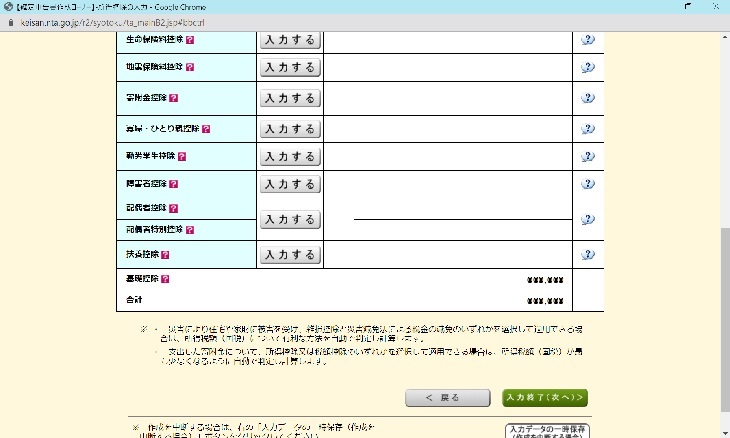Click 入力する for 障害者控除
730x438 pixels.
[x=290, y=184]
